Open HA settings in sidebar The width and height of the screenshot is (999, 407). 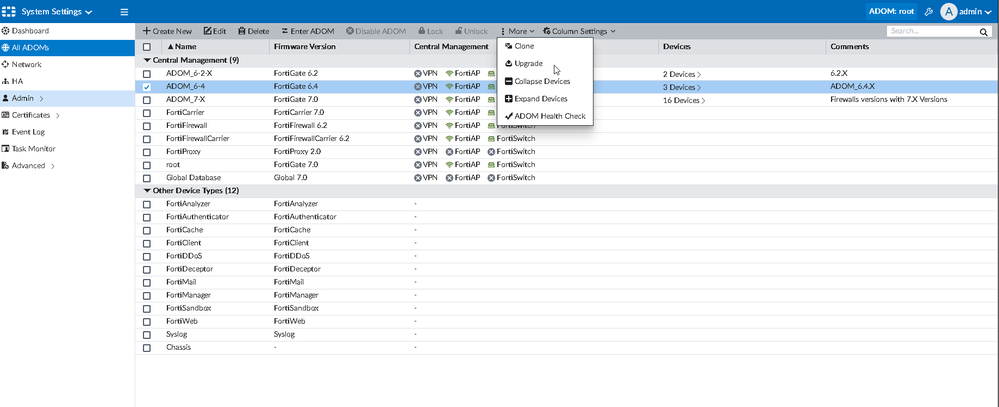[17, 81]
